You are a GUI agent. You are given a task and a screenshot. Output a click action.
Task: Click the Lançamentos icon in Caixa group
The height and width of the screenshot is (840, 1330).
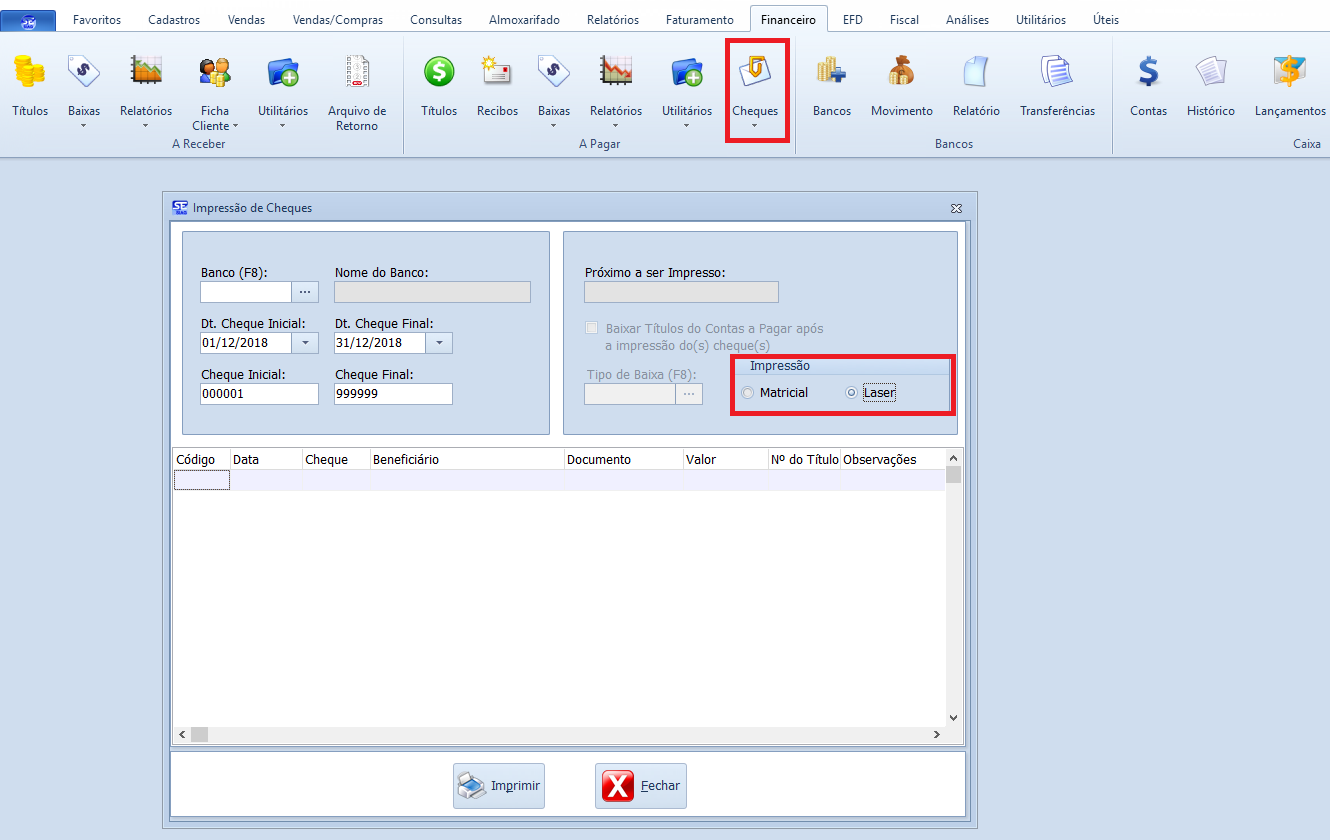coord(1289,73)
